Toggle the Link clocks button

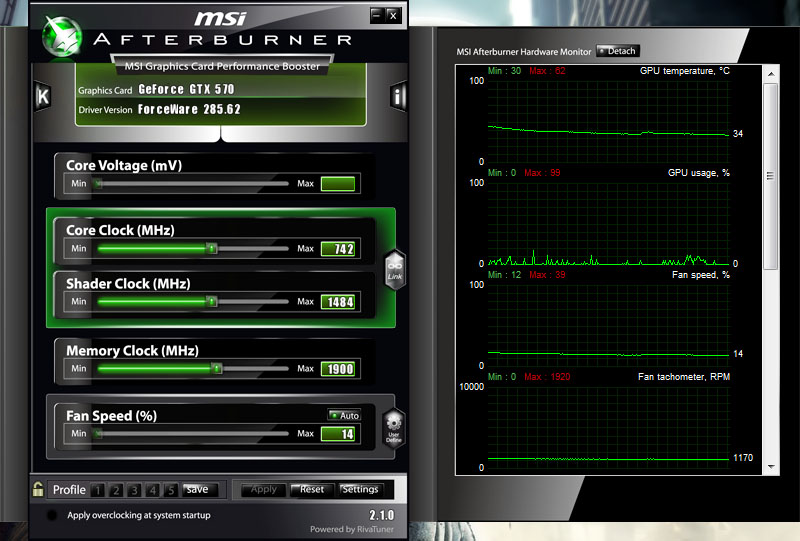click(395, 269)
